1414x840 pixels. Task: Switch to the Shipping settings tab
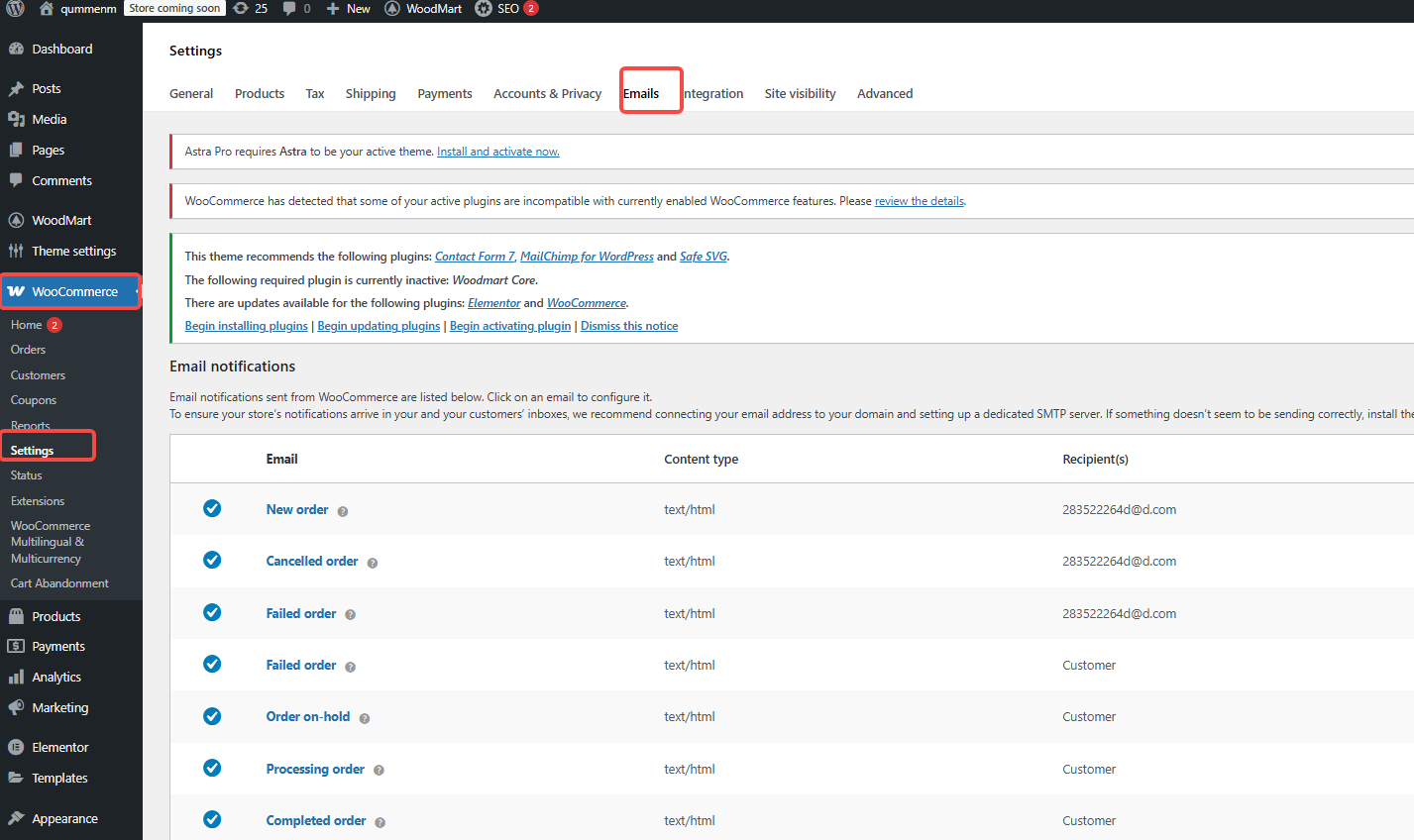(370, 94)
